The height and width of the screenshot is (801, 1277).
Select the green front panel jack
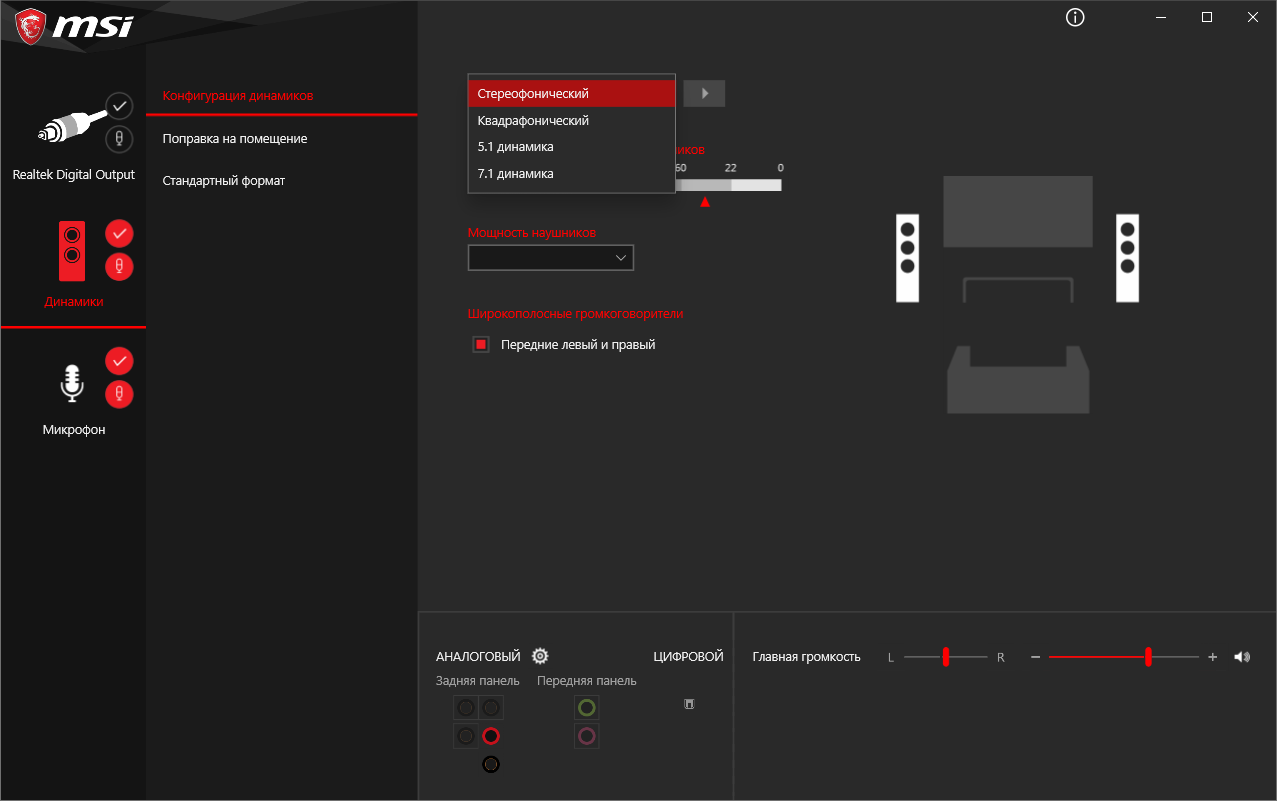pyautogui.click(x=587, y=708)
